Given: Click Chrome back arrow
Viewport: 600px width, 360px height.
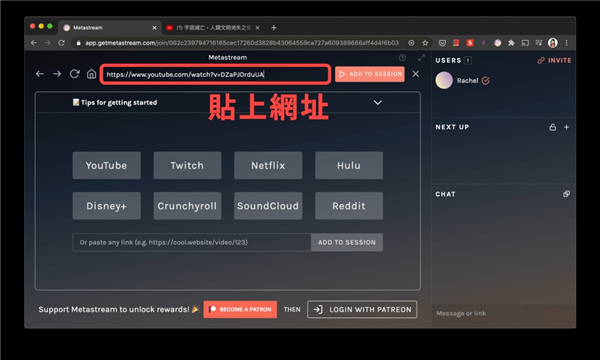Looking at the screenshot, I should (34, 43).
